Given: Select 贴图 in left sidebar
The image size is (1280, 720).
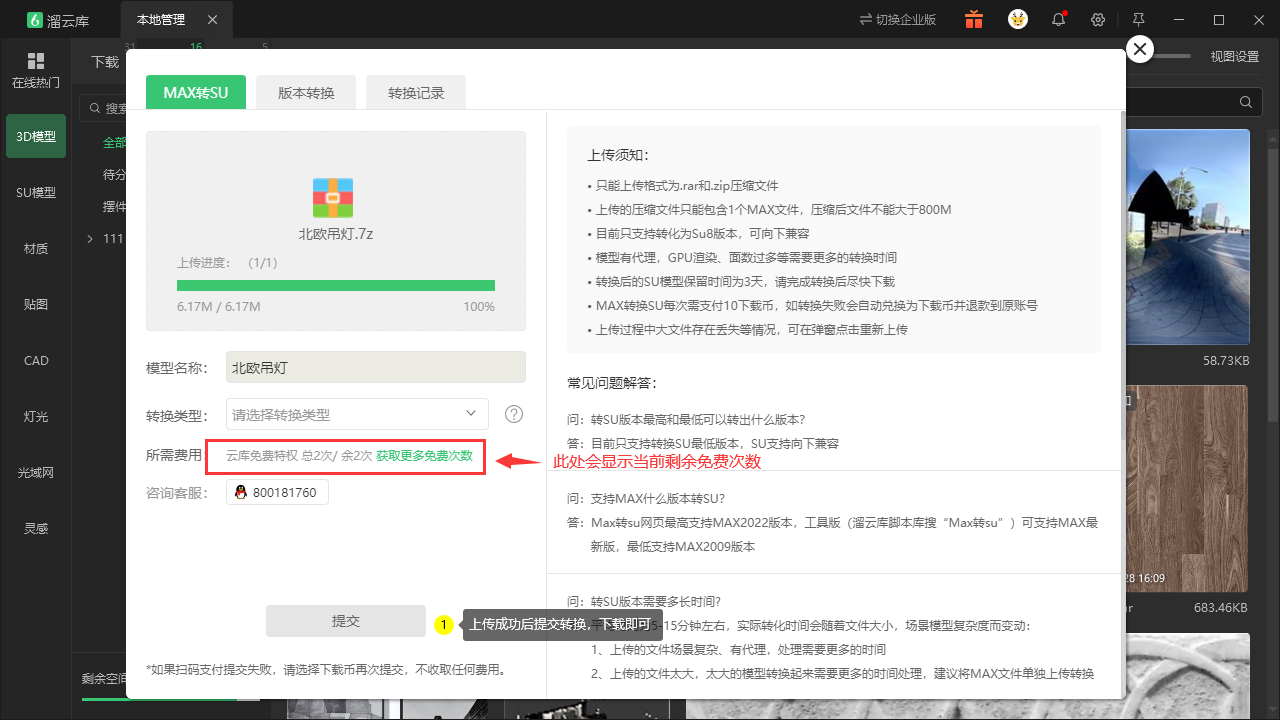Looking at the screenshot, I should pos(36,304).
